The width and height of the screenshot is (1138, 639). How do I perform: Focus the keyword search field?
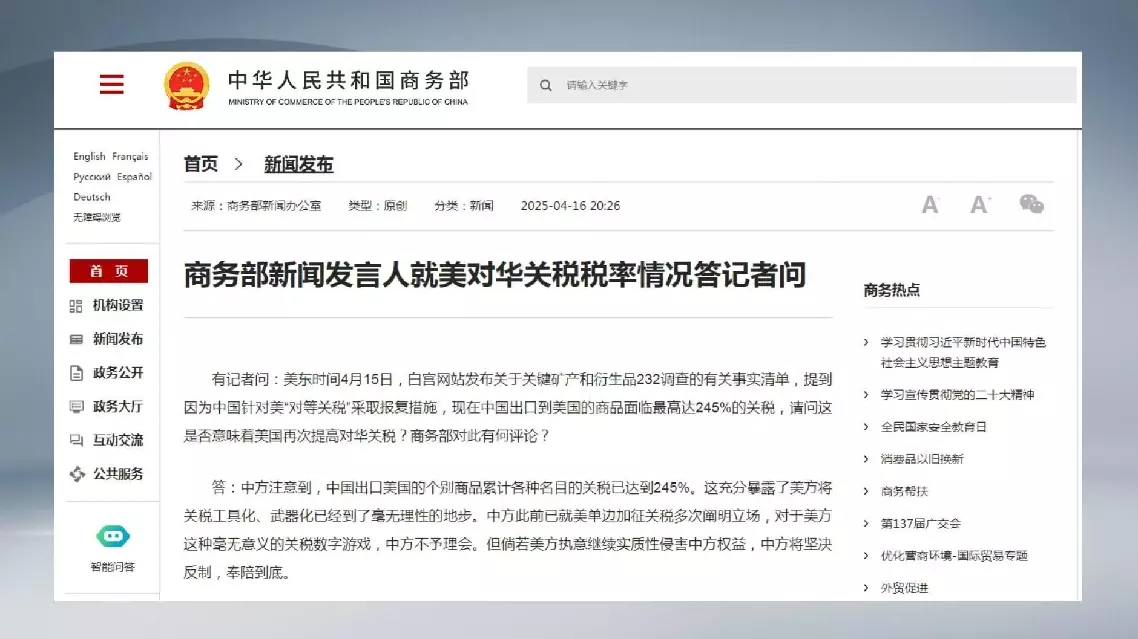click(x=802, y=85)
